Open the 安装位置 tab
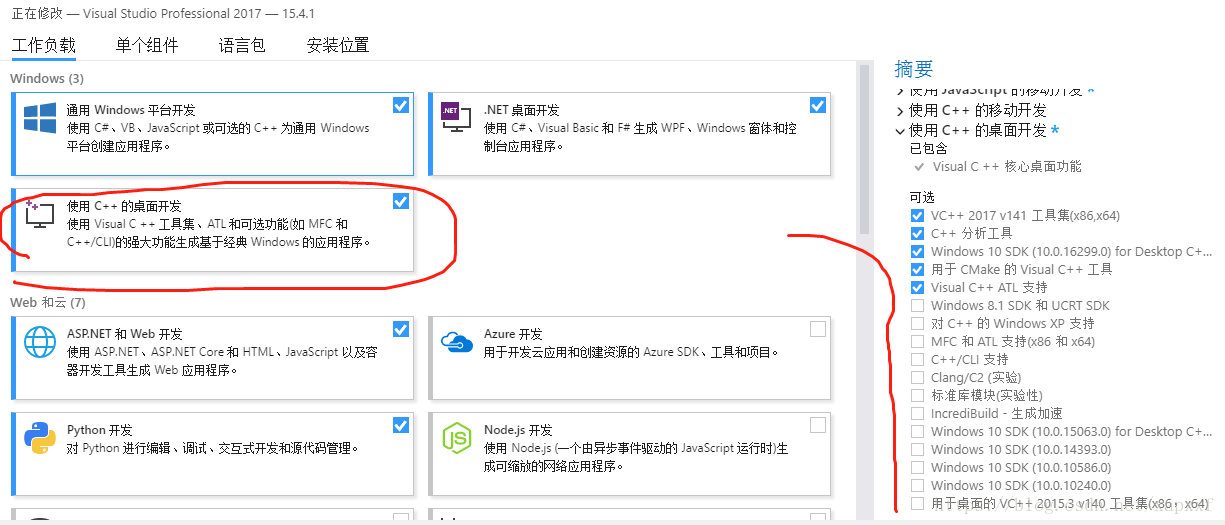The image size is (1225, 525). (338, 45)
